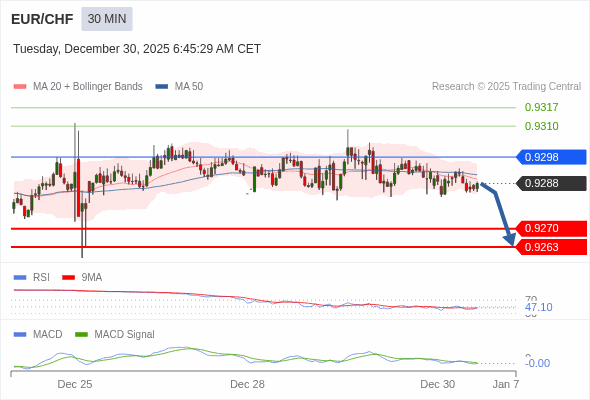Click the black 0.9288 current price tag
This screenshot has height=400, width=590.
551,183
